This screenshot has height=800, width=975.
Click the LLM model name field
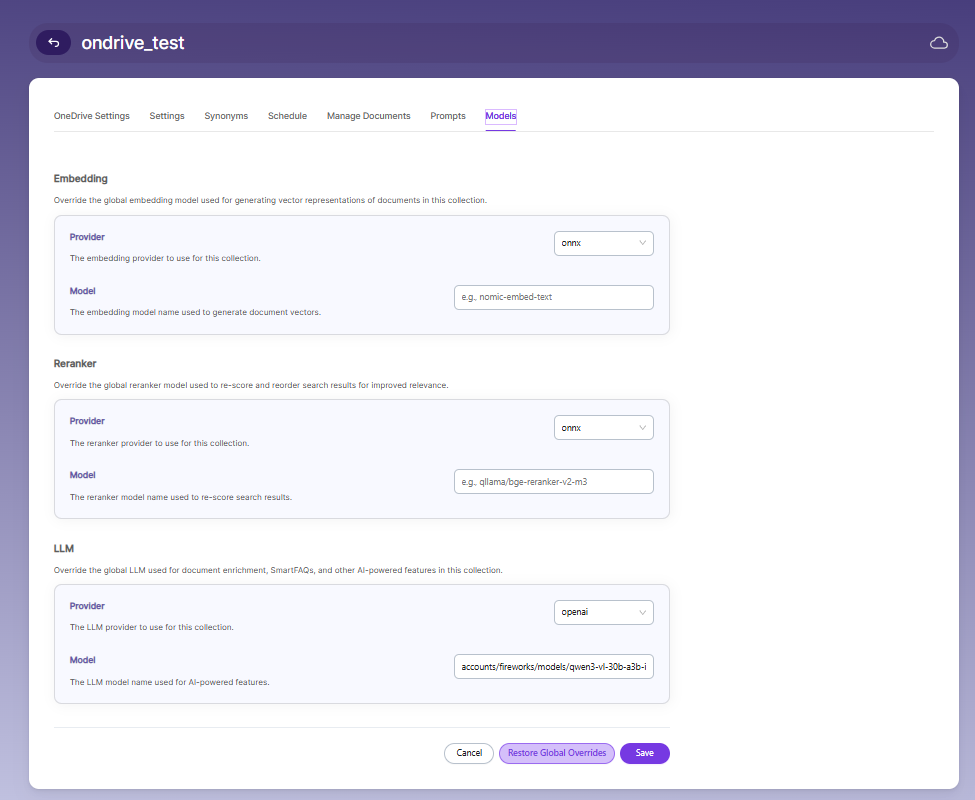pos(553,666)
